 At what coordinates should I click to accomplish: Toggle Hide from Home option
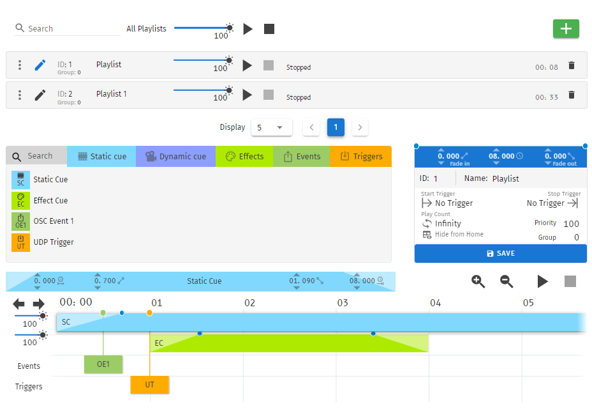(453, 234)
